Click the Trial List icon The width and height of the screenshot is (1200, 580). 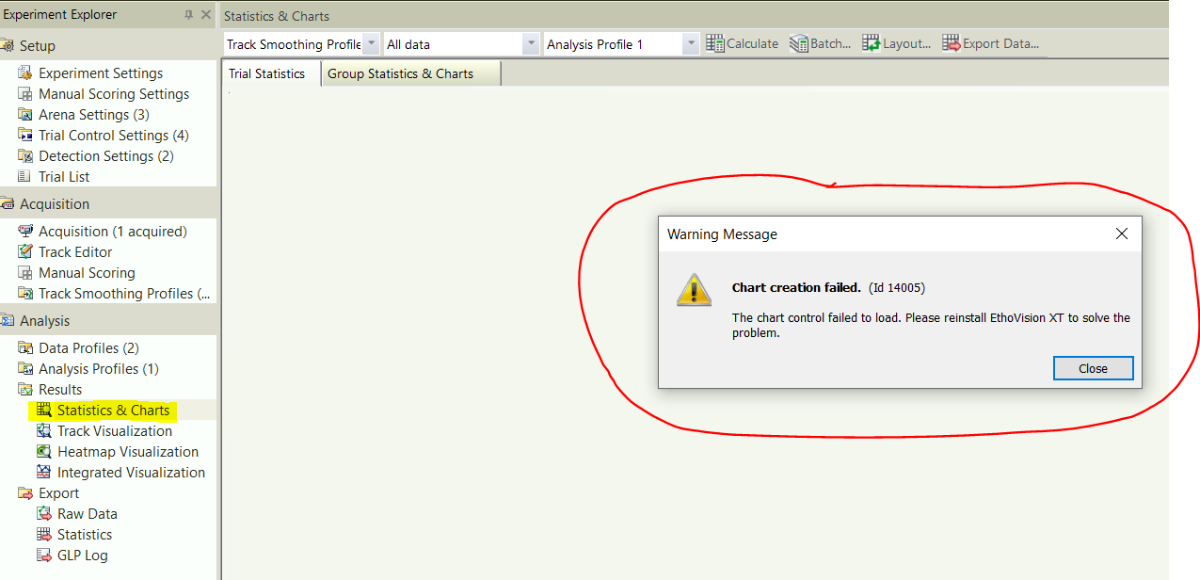click(25, 177)
